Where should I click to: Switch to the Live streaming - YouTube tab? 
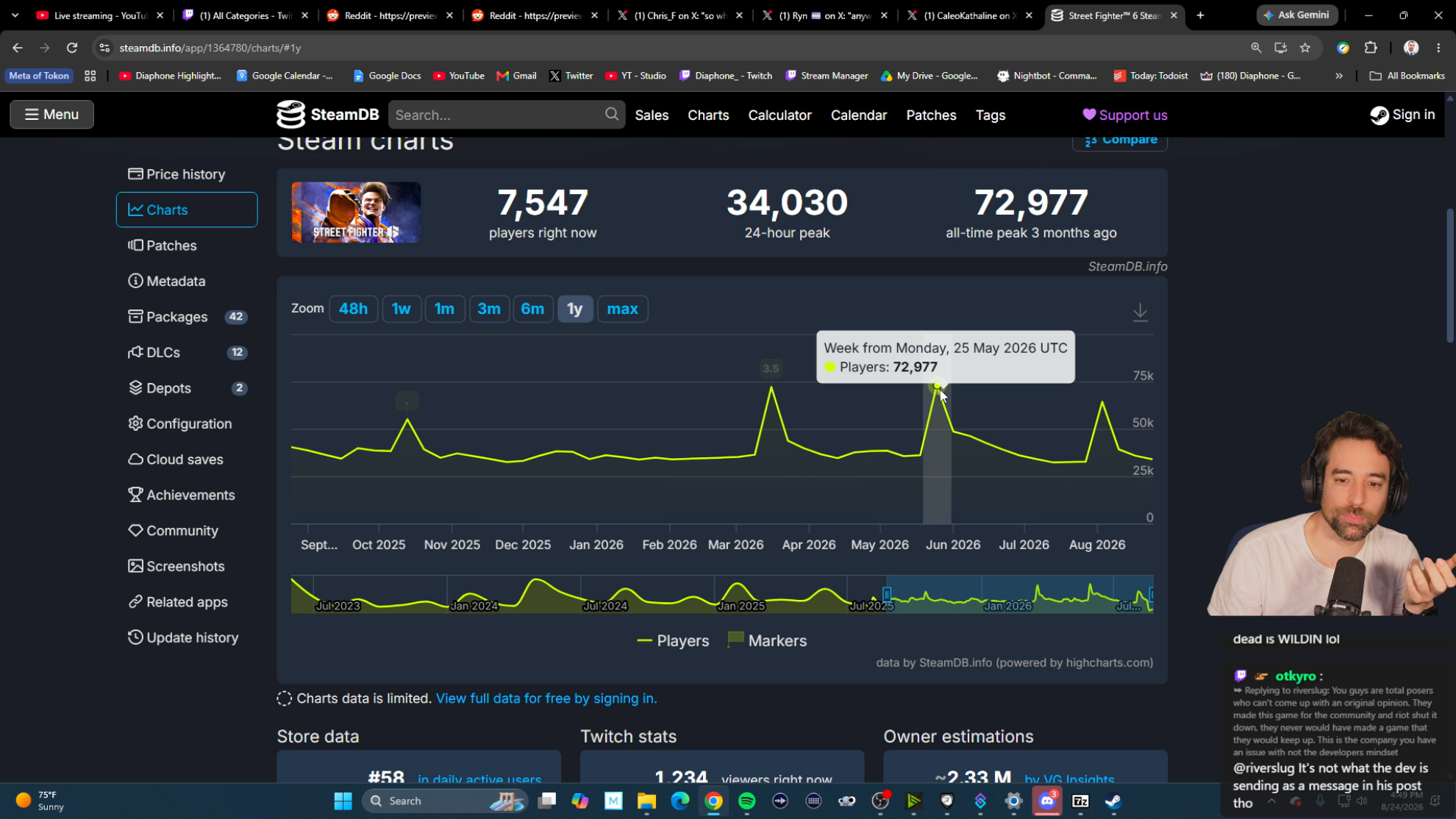click(x=99, y=15)
